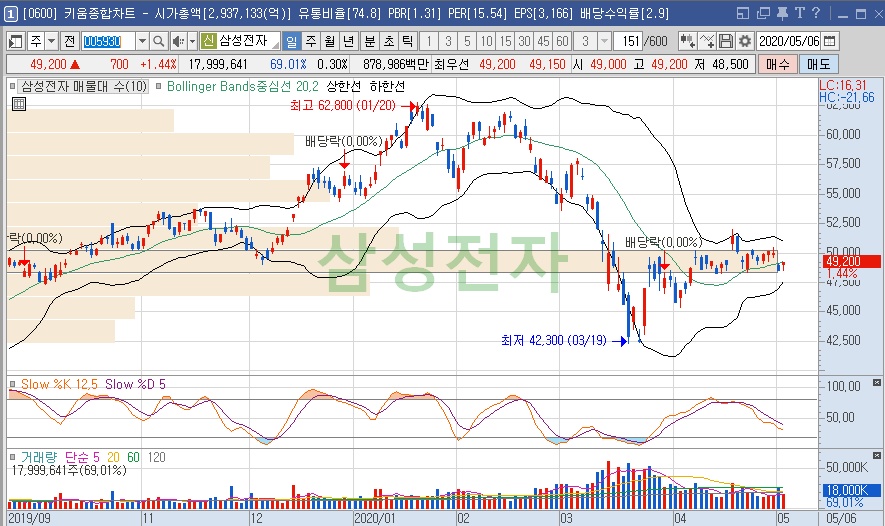Click the 상한선 upper band label
This screenshot has width=885, height=526.
pyautogui.click(x=343, y=86)
